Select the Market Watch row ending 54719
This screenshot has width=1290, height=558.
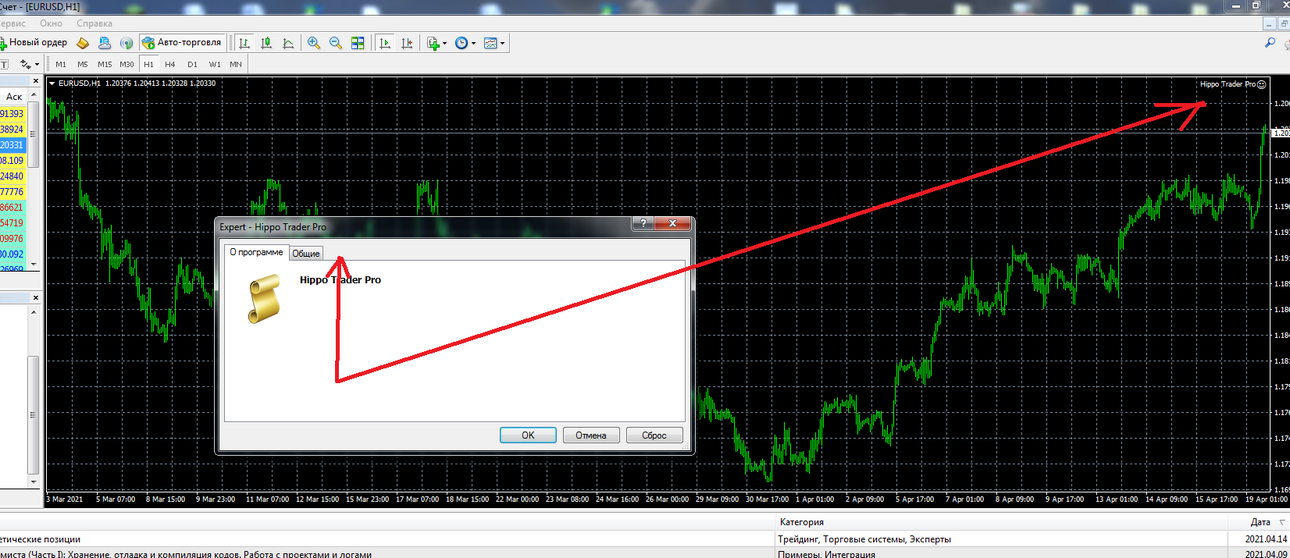[13, 223]
